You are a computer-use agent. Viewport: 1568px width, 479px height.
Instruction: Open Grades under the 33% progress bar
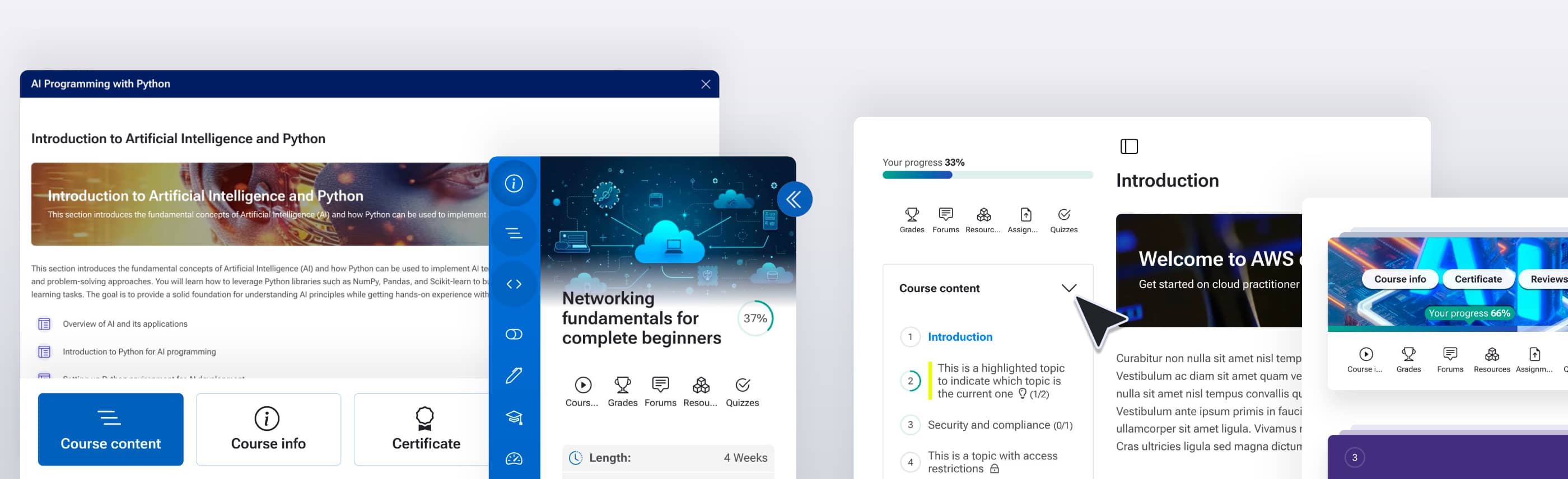(911, 220)
